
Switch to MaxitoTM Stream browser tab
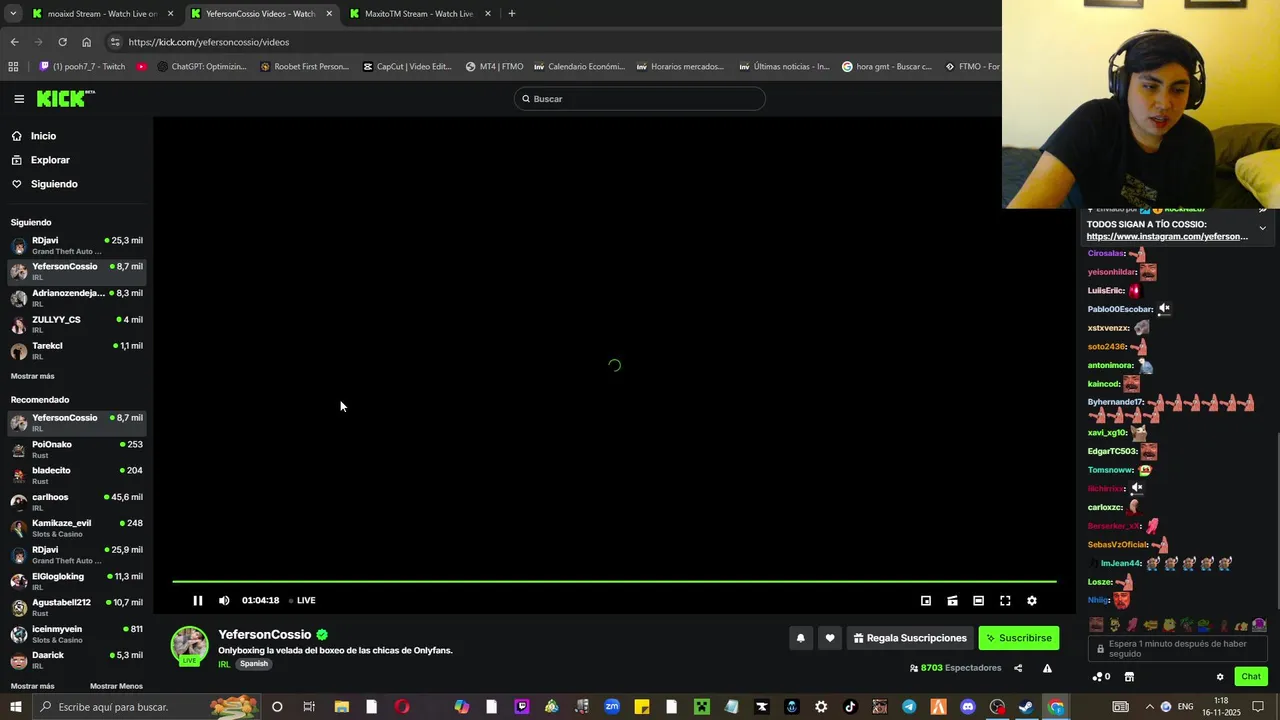tap(418, 14)
